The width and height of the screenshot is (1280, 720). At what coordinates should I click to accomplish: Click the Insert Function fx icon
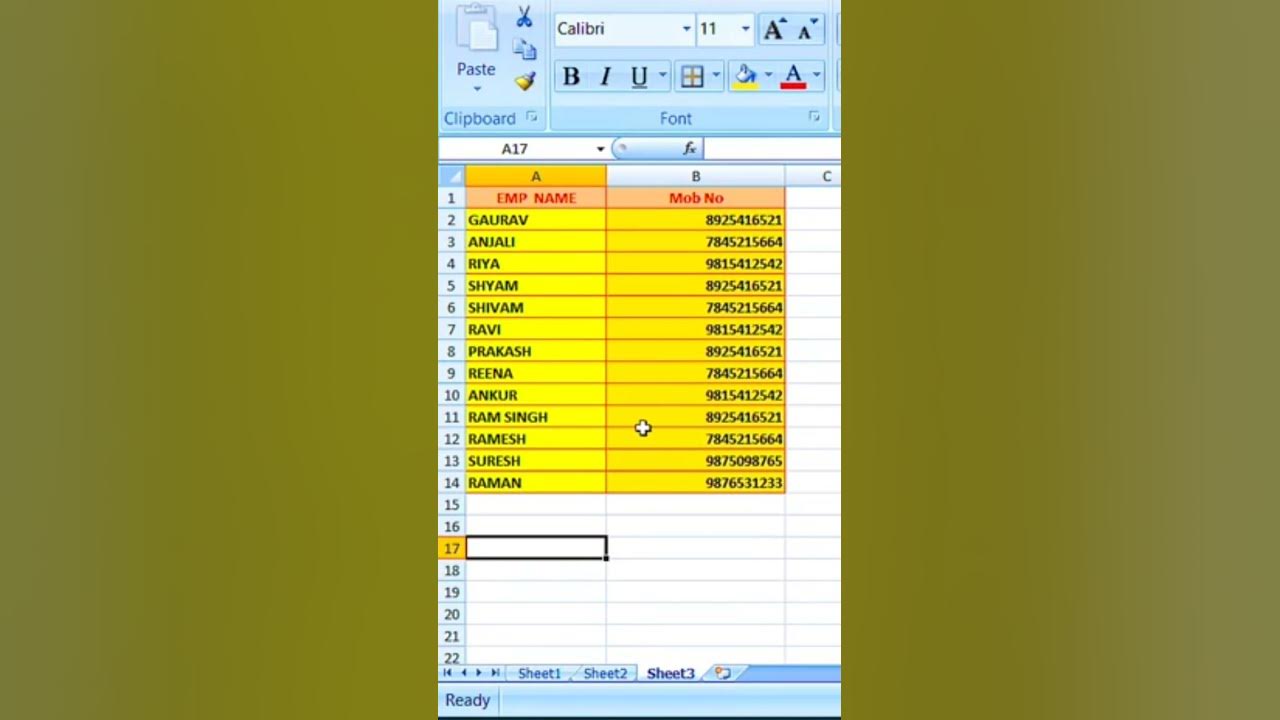point(689,149)
